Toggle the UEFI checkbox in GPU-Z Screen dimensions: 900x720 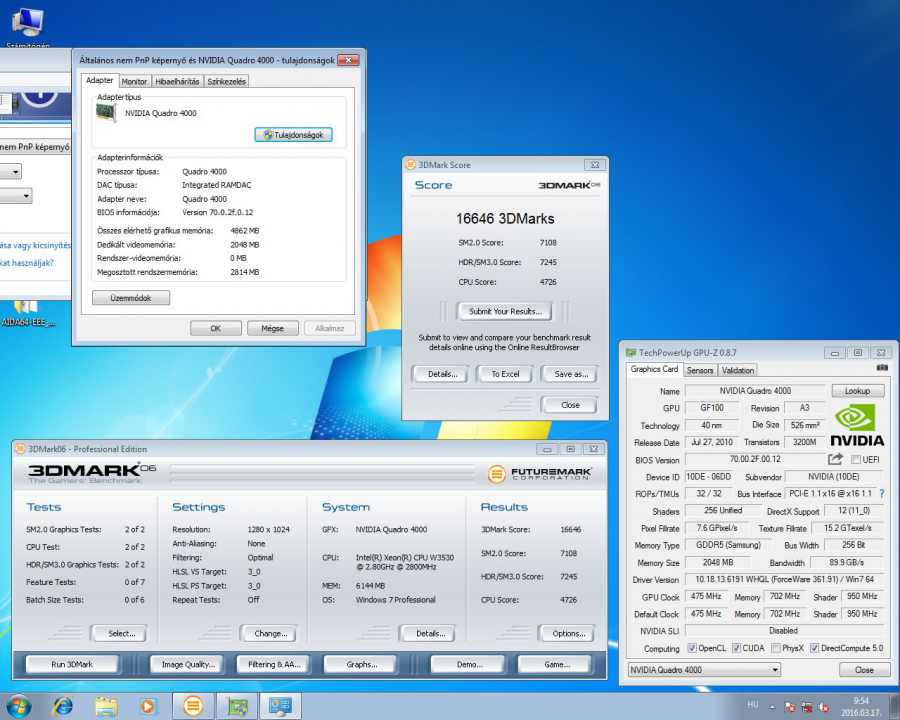[856, 459]
